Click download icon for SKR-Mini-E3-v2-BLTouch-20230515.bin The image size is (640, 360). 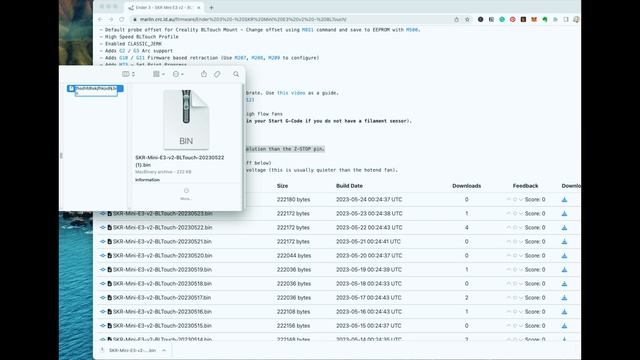coord(564,326)
